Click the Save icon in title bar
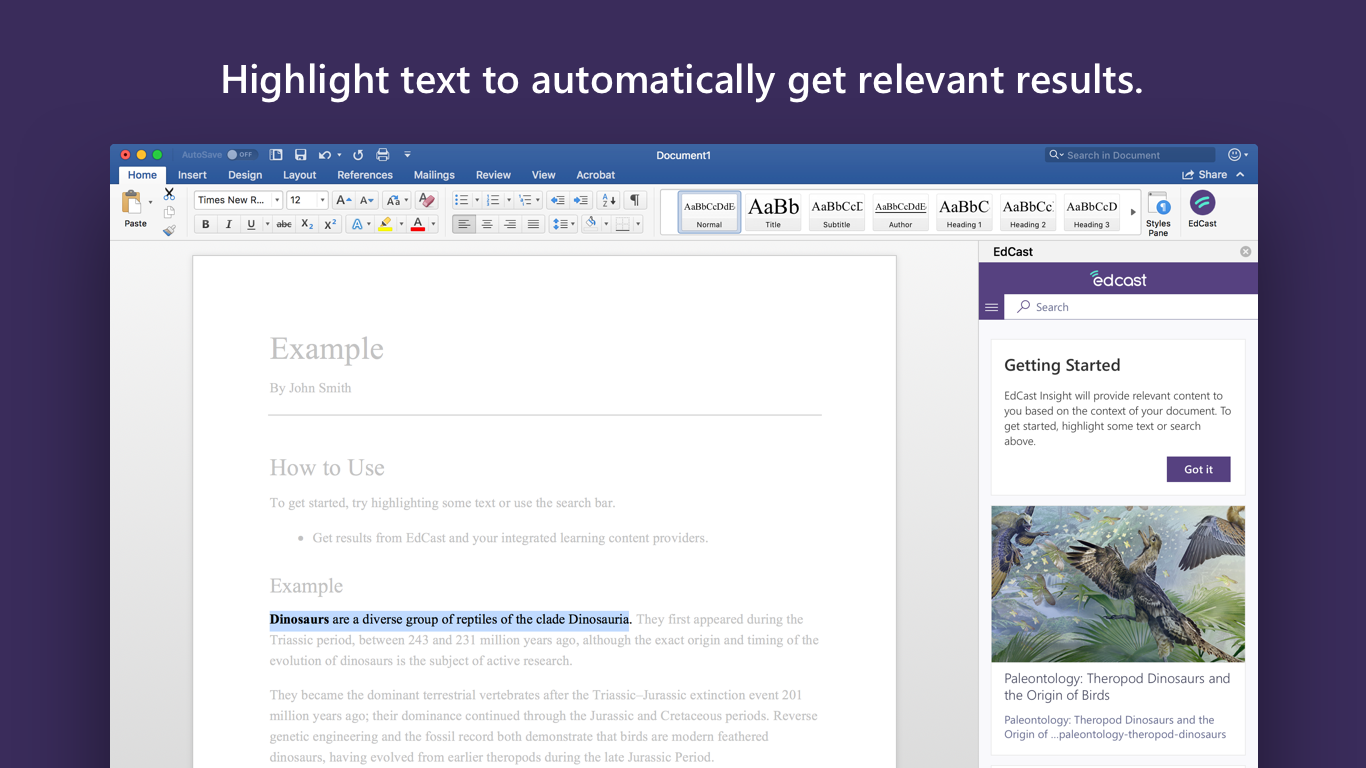 301,155
